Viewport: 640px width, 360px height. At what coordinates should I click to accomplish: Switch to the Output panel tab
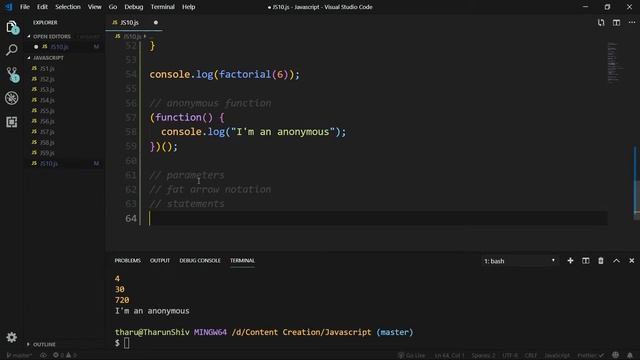(160, 260)
